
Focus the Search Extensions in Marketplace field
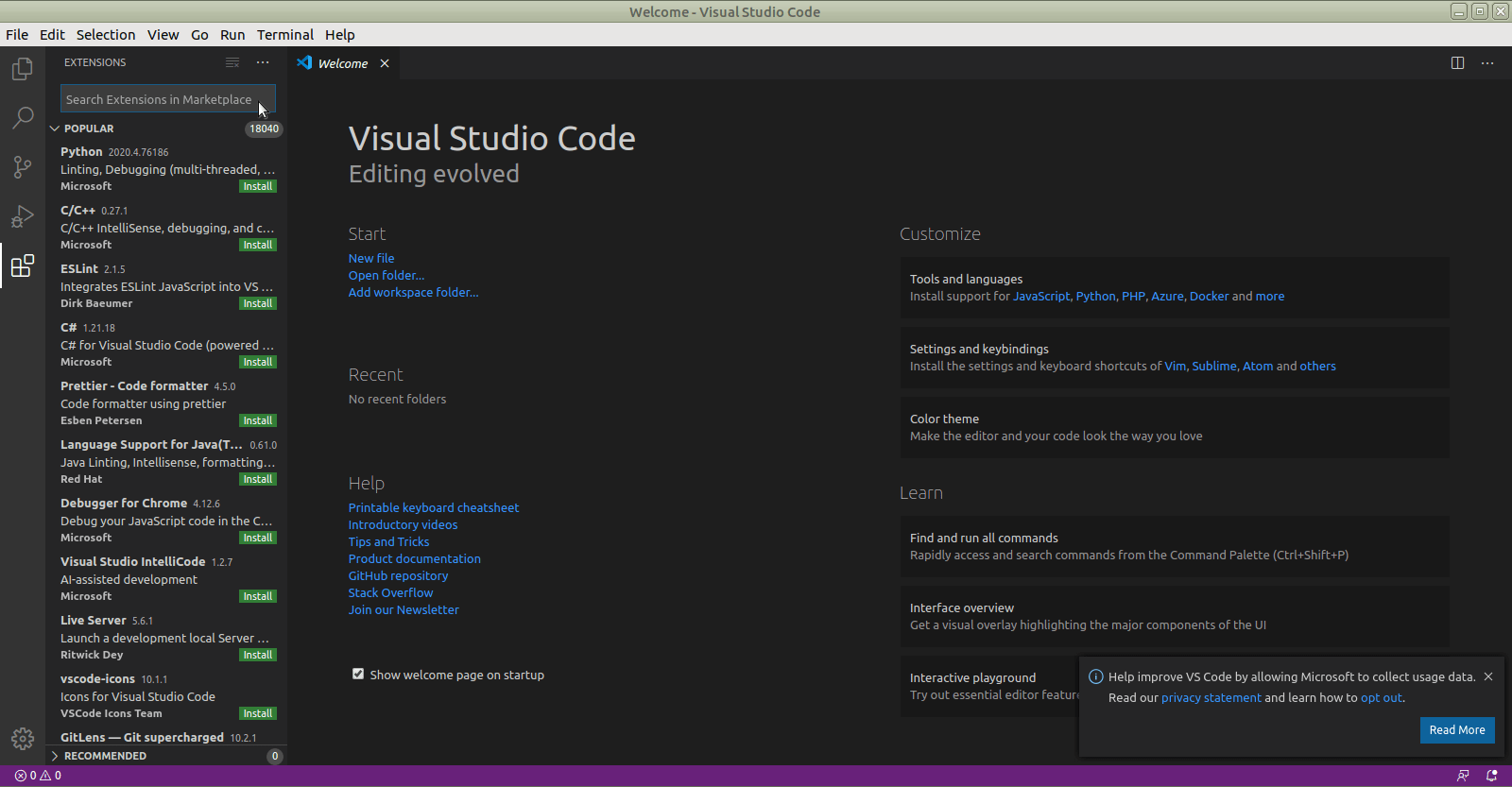click(x=167, y=99)
